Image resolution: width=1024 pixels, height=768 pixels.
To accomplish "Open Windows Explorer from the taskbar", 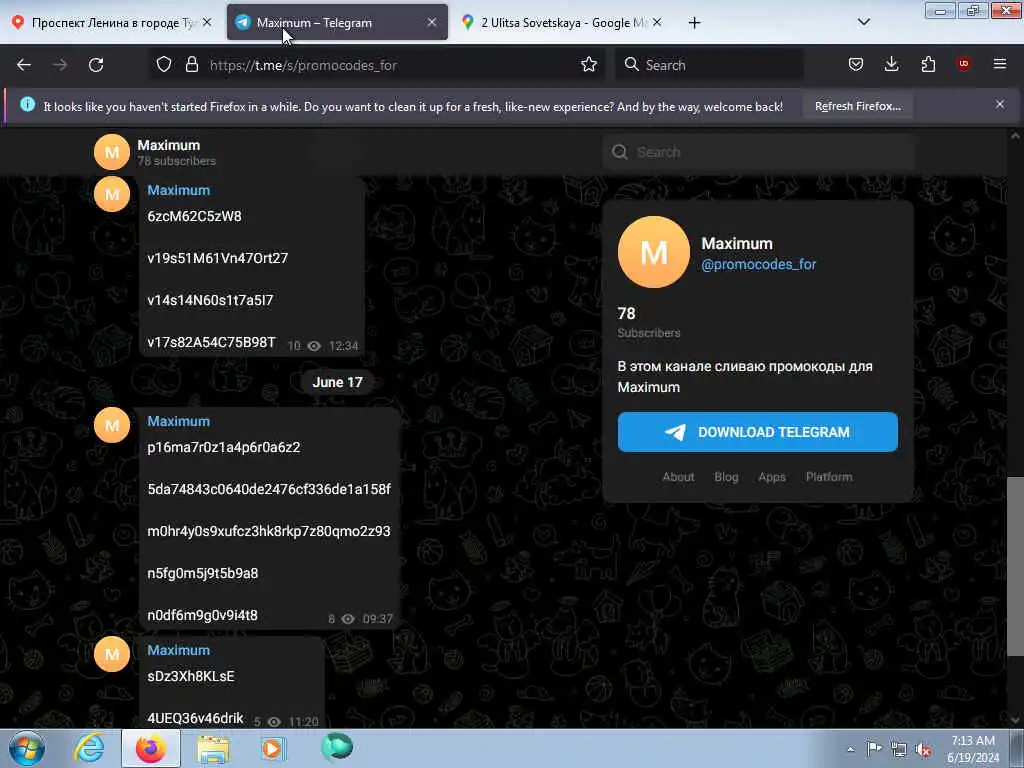I will (213, 748).
